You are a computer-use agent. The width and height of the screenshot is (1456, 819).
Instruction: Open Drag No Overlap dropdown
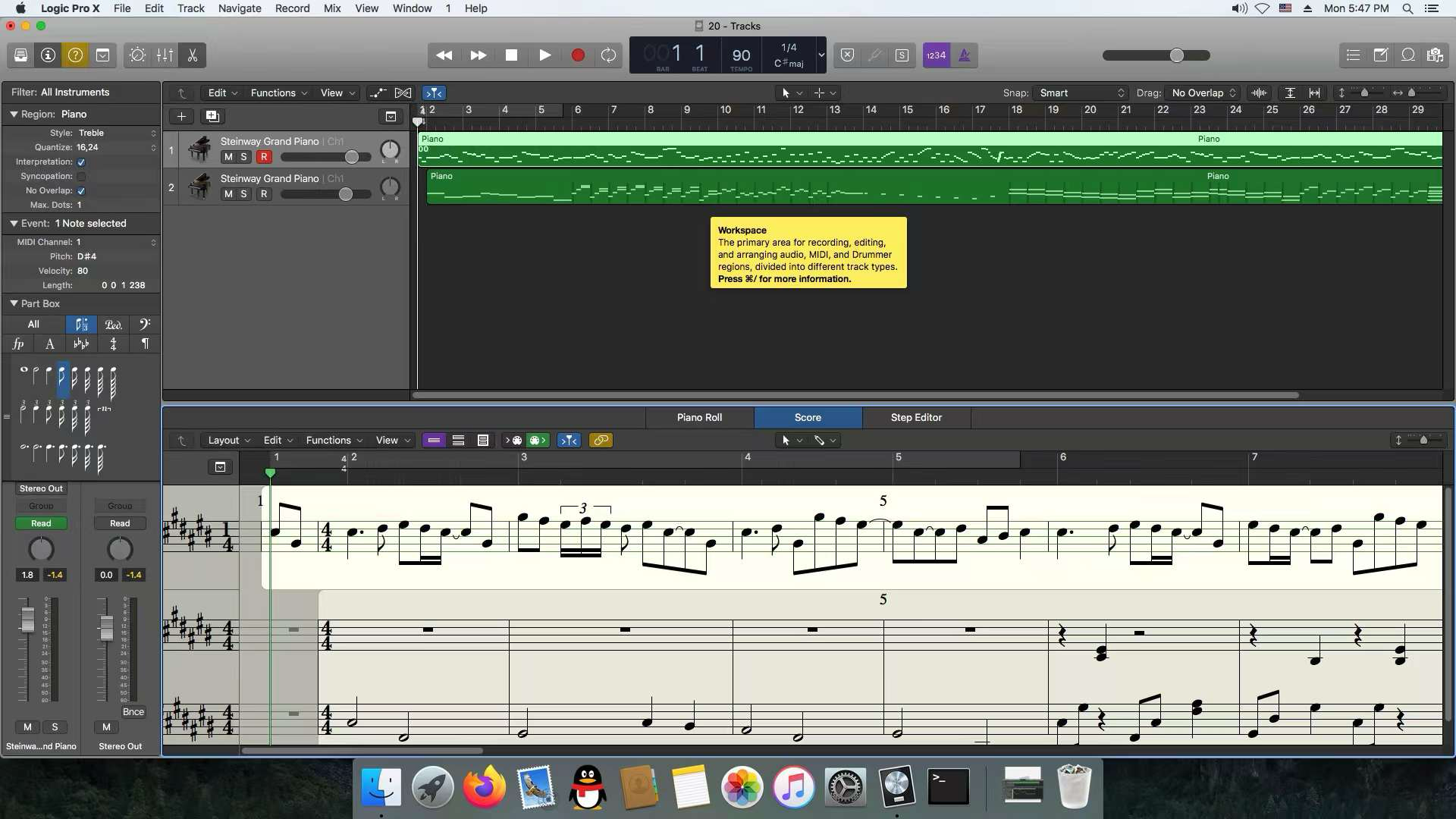click(x=1203, y=93)
